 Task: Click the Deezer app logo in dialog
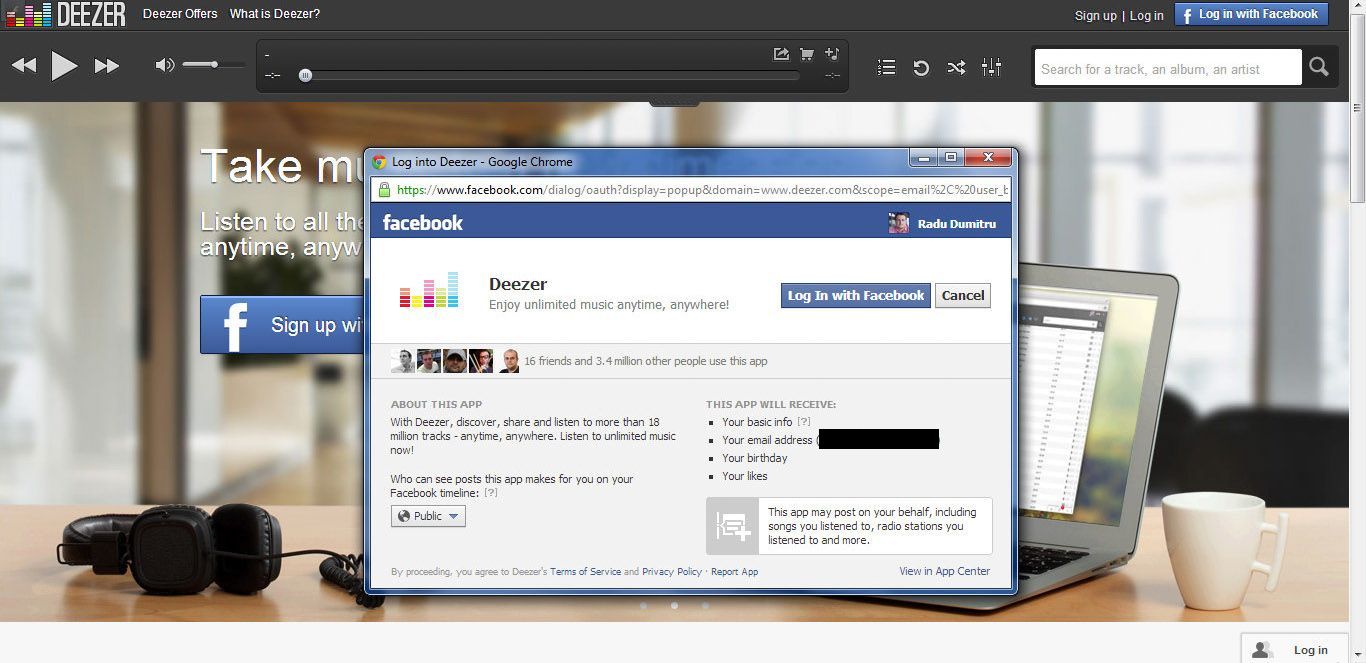pyautogui.click(x=429, y=289)
